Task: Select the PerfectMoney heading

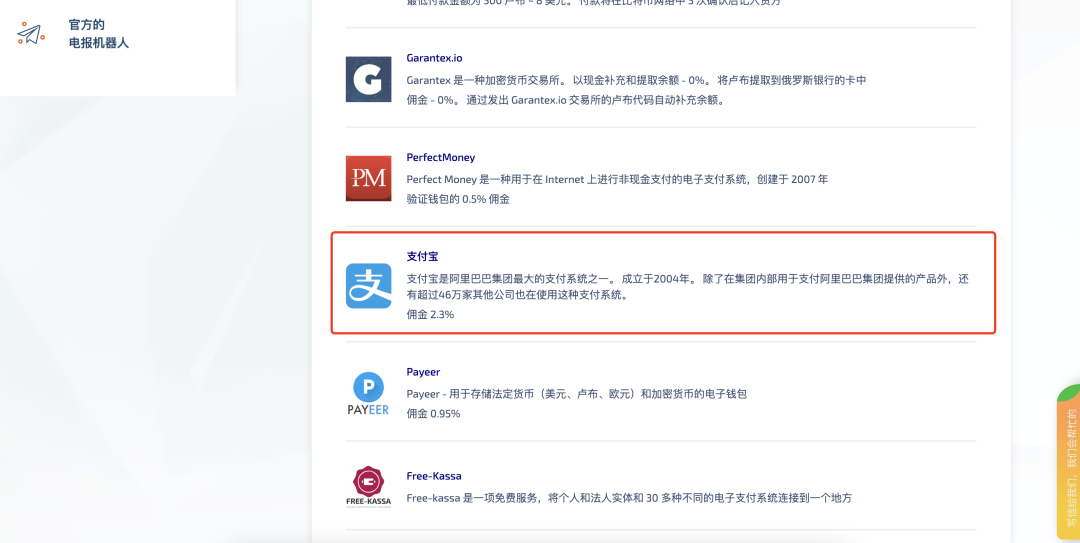Action: [x=441, y=157]
